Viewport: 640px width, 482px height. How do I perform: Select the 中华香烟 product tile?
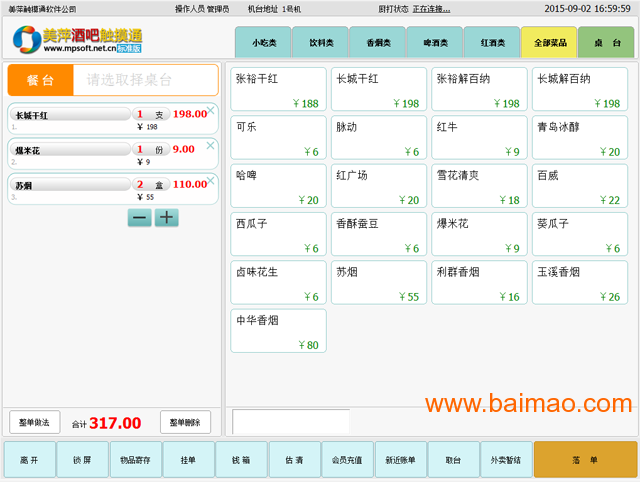click(x=279, y=330)
